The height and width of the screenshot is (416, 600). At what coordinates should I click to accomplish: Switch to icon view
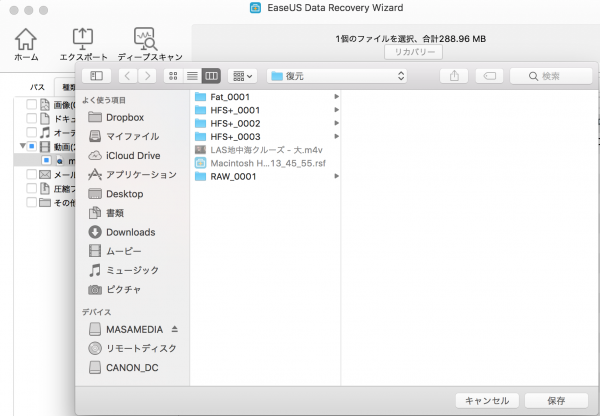(173, 76)
